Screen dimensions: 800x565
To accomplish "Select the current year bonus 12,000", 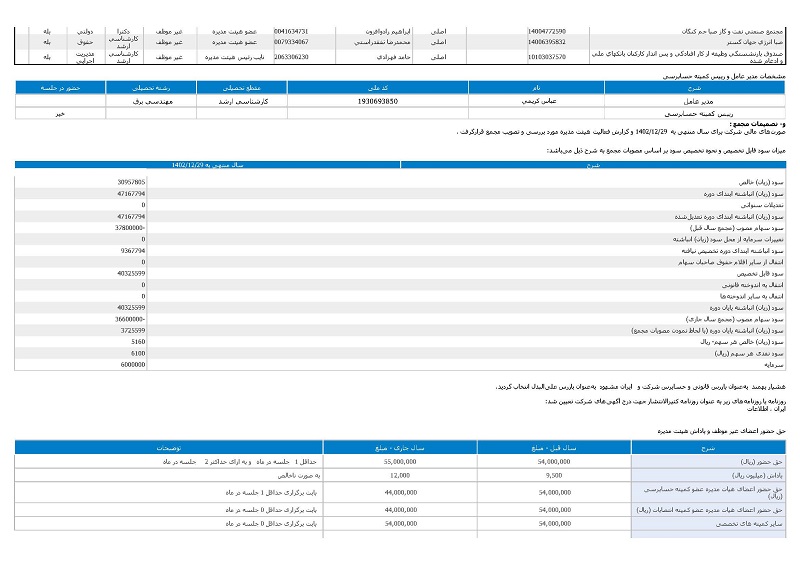I will (x=400, y=475).
